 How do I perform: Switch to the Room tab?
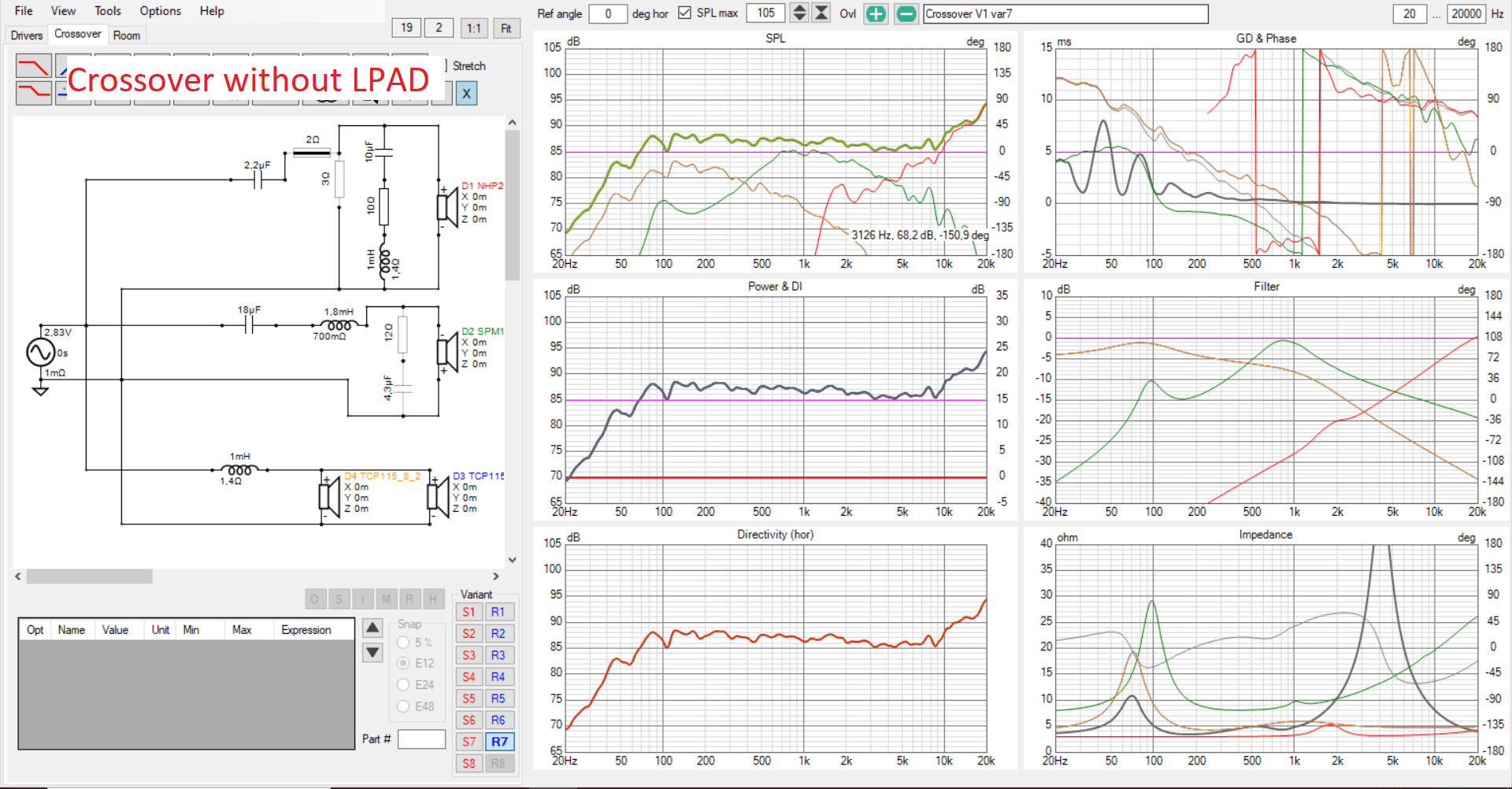point(126,35)
